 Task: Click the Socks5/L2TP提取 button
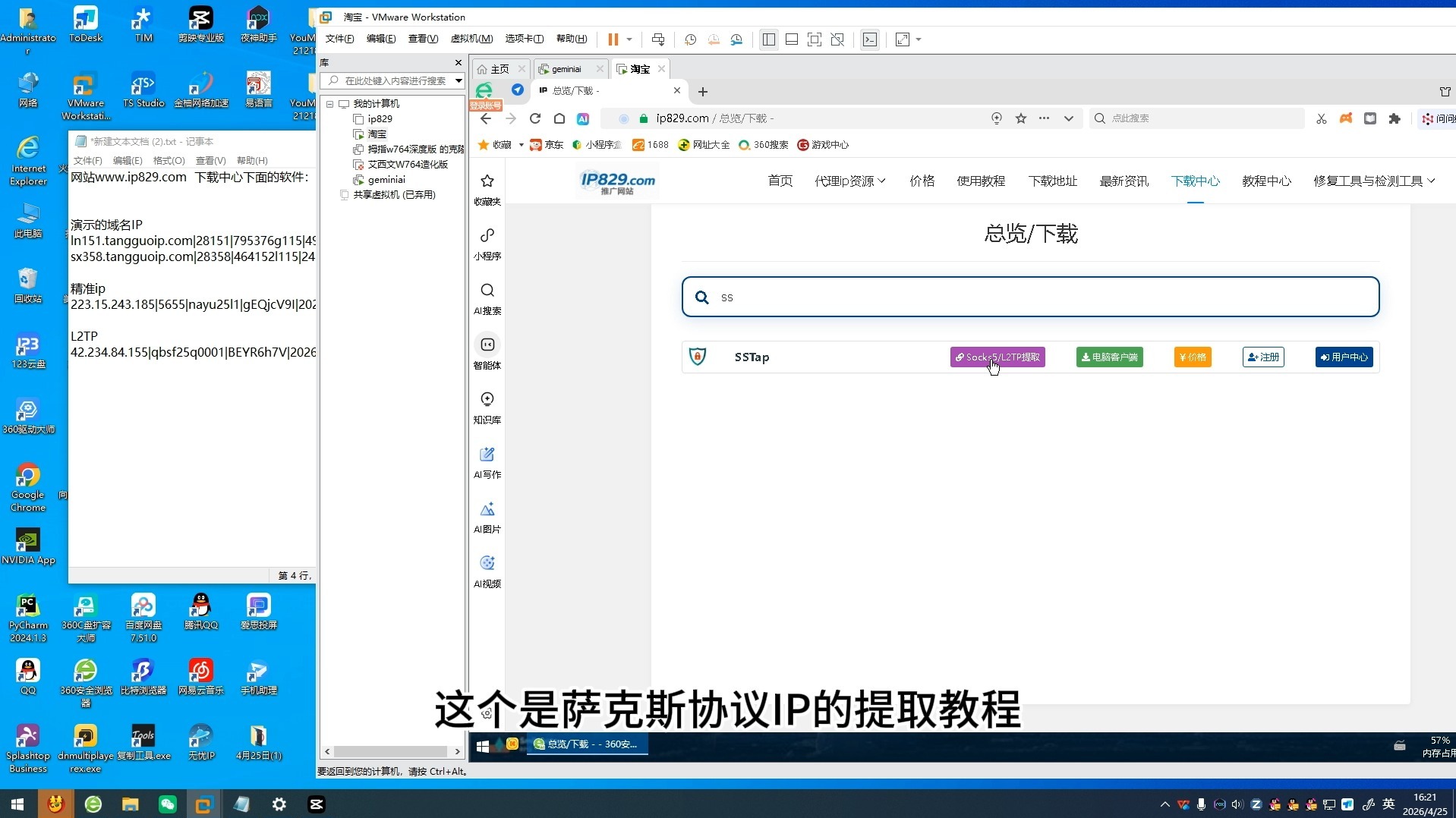(997, 357)
